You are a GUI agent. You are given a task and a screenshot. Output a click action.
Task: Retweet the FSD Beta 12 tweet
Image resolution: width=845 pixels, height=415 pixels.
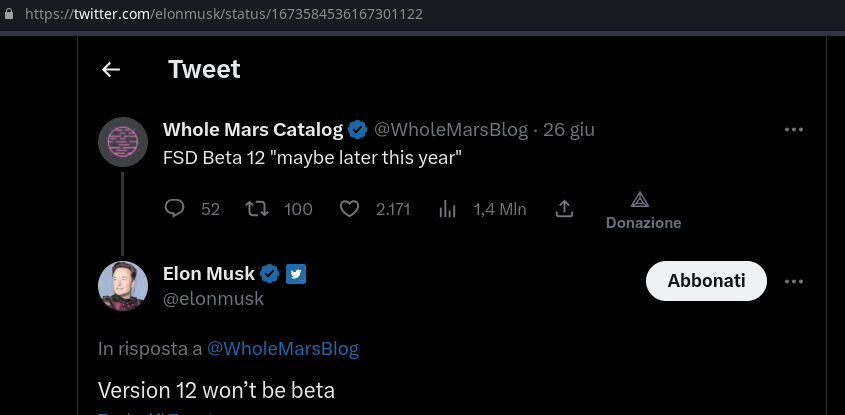[x=257, y=209]
